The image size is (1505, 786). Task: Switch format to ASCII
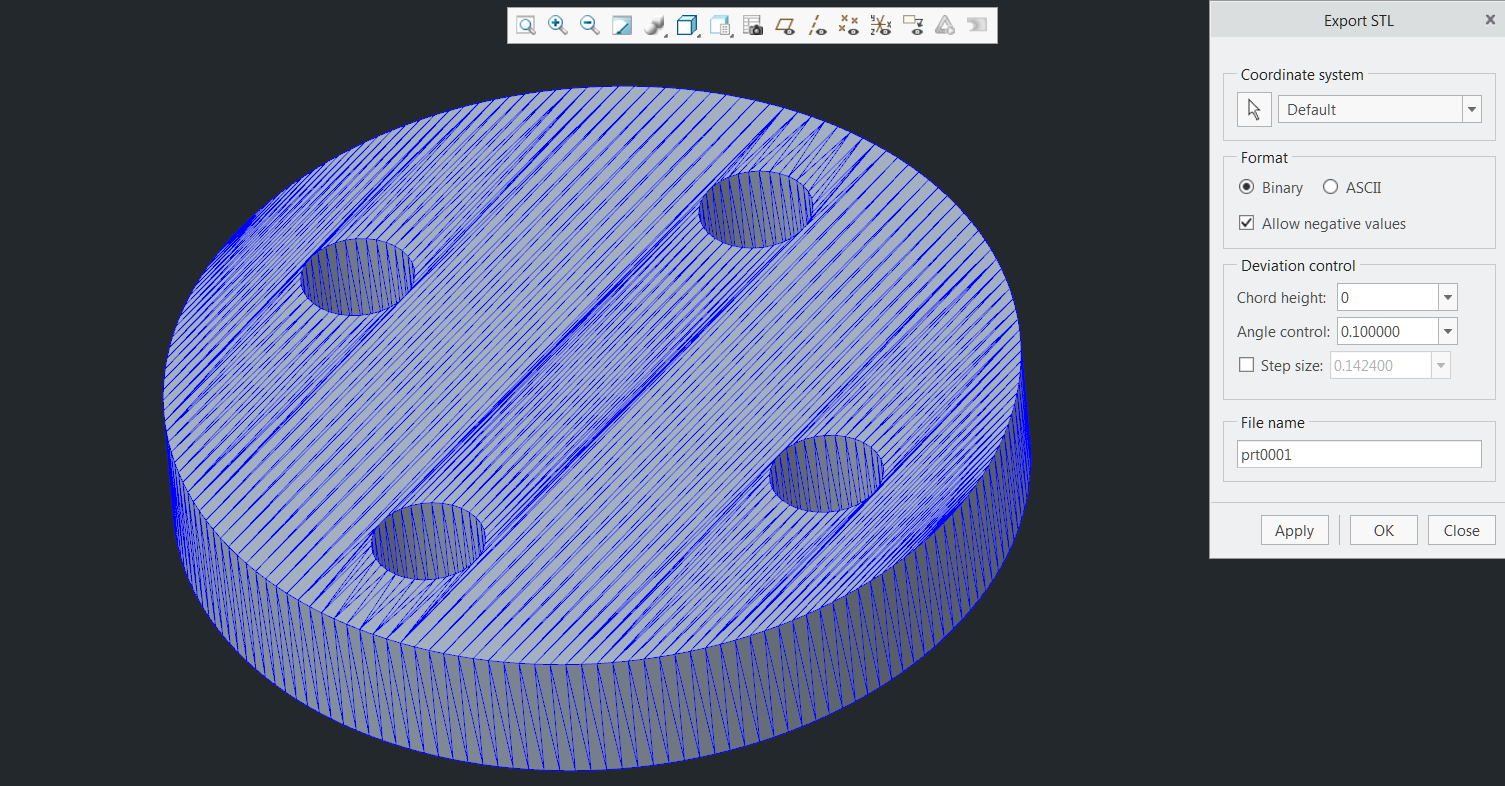coord(1330,187)
